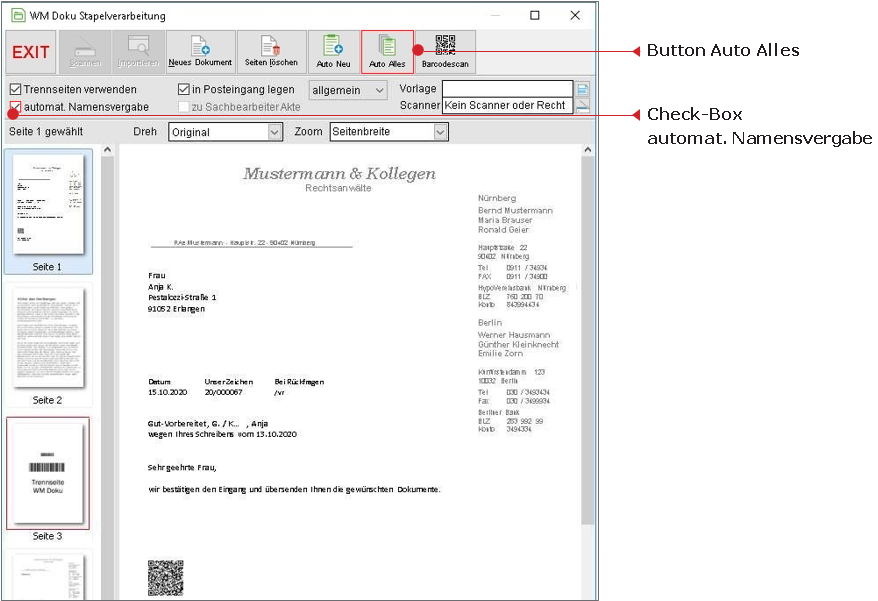Select the partially visible fourth page thumbnail
The width and height of the screenshot is (878, 601).
click(x=48, y=576)
